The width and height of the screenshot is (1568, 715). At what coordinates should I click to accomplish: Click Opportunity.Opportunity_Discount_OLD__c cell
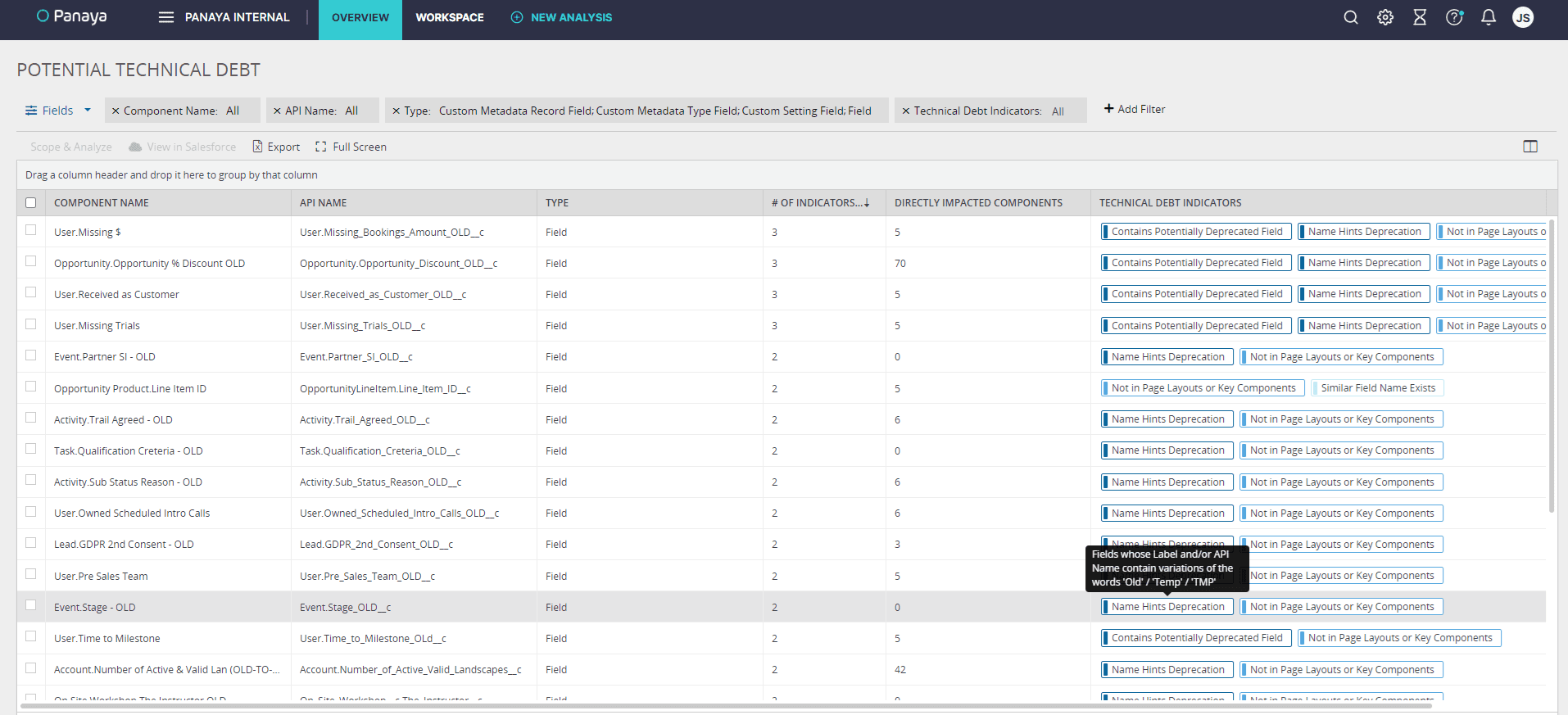point(398,264)
